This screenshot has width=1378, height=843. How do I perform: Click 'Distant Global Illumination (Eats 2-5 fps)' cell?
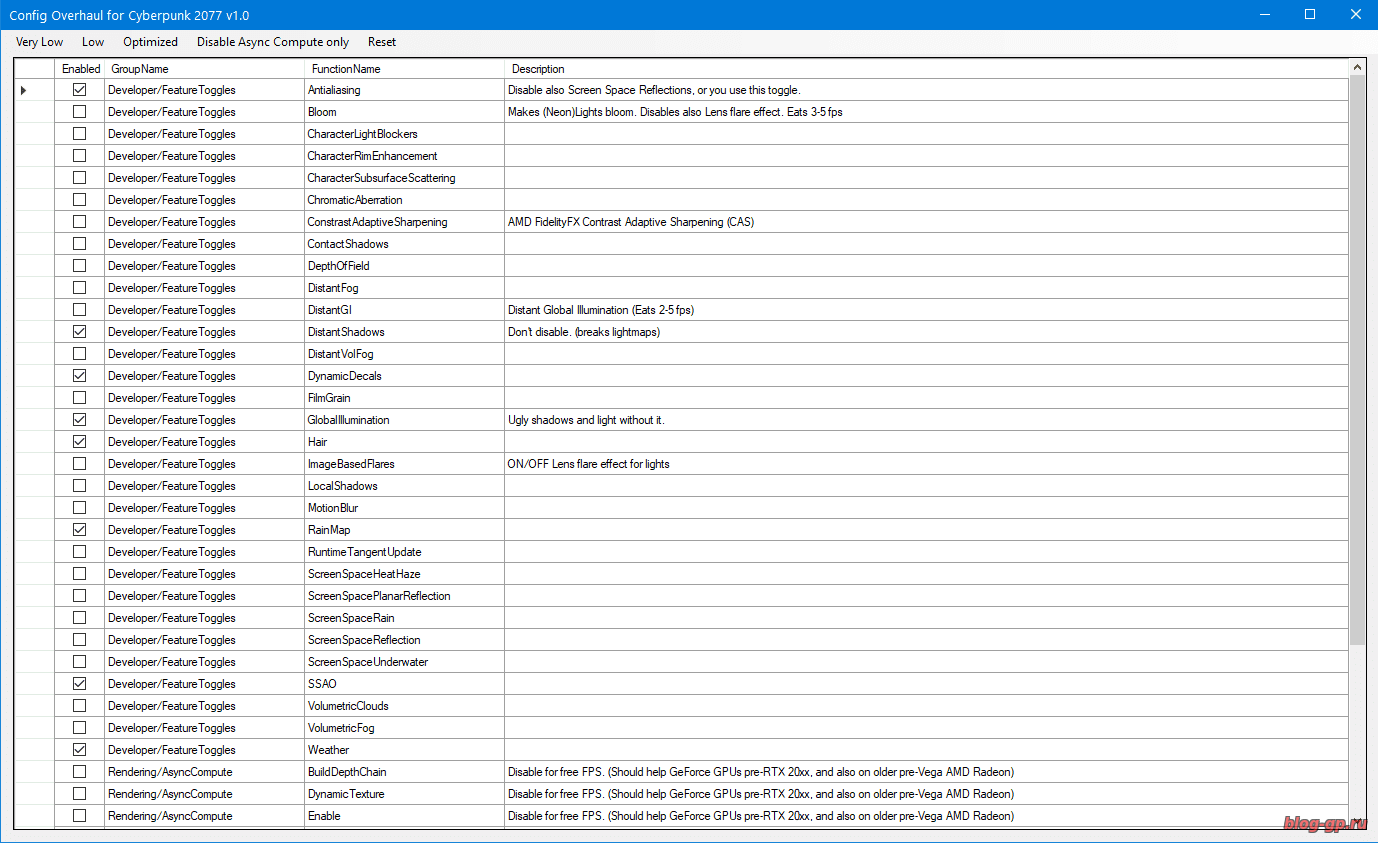[926, 310]
